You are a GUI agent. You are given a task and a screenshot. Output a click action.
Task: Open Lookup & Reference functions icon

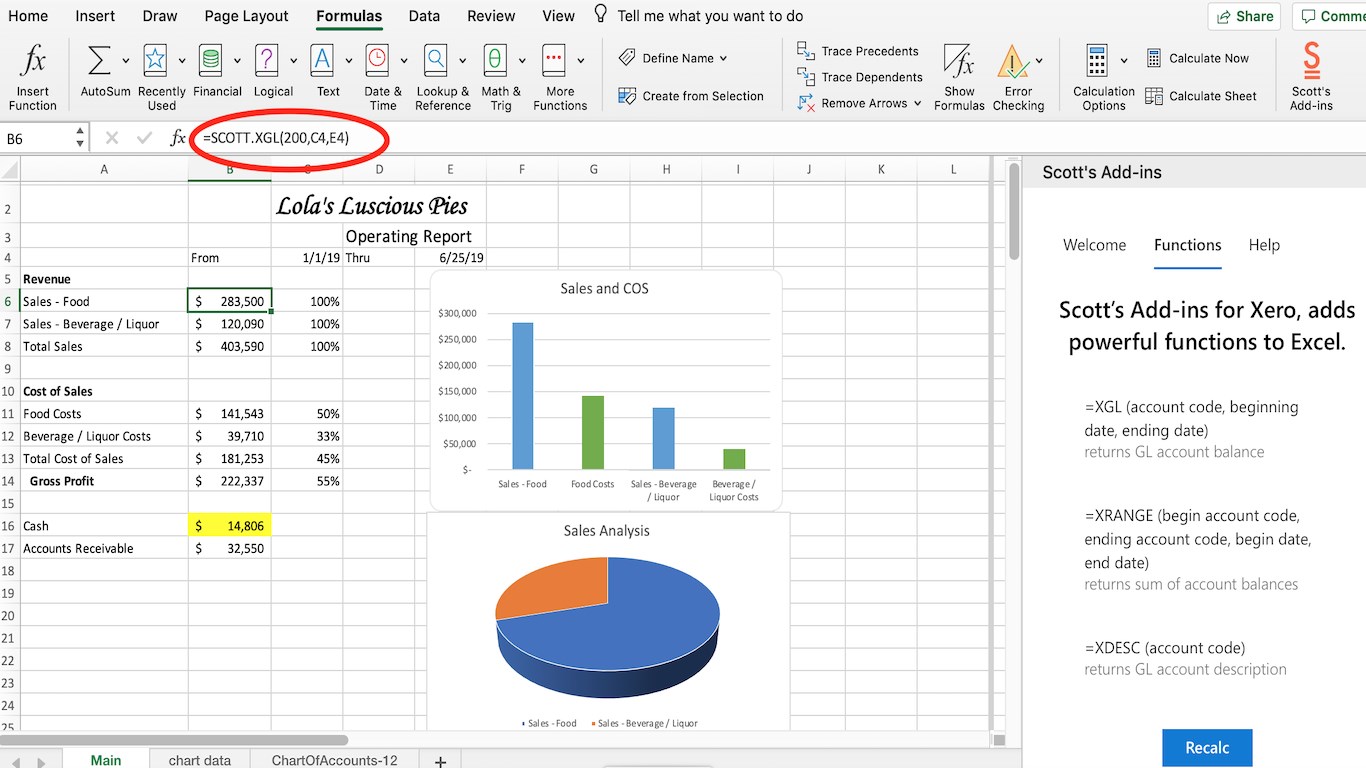[x=436, y=61]
